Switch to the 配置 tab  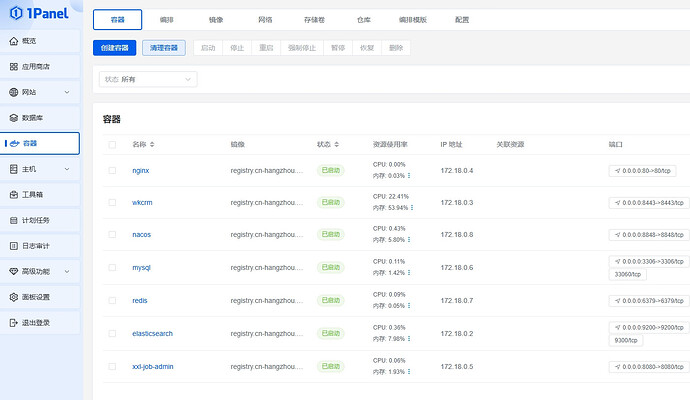[x=462, y=20]
